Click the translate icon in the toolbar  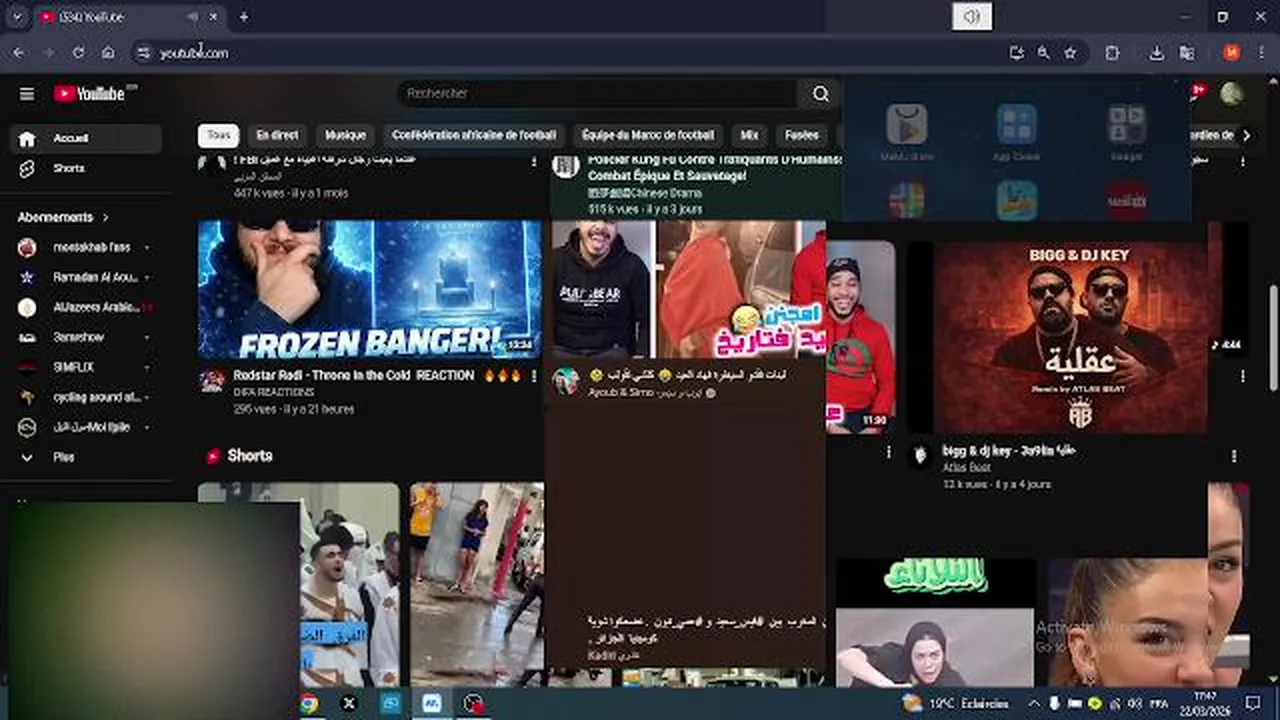(x=1187, y=53)
